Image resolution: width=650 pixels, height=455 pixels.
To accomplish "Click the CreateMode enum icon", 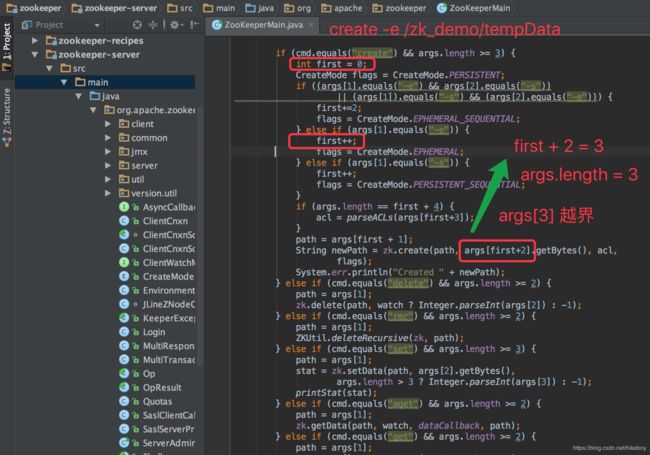I will pos(124,276).
